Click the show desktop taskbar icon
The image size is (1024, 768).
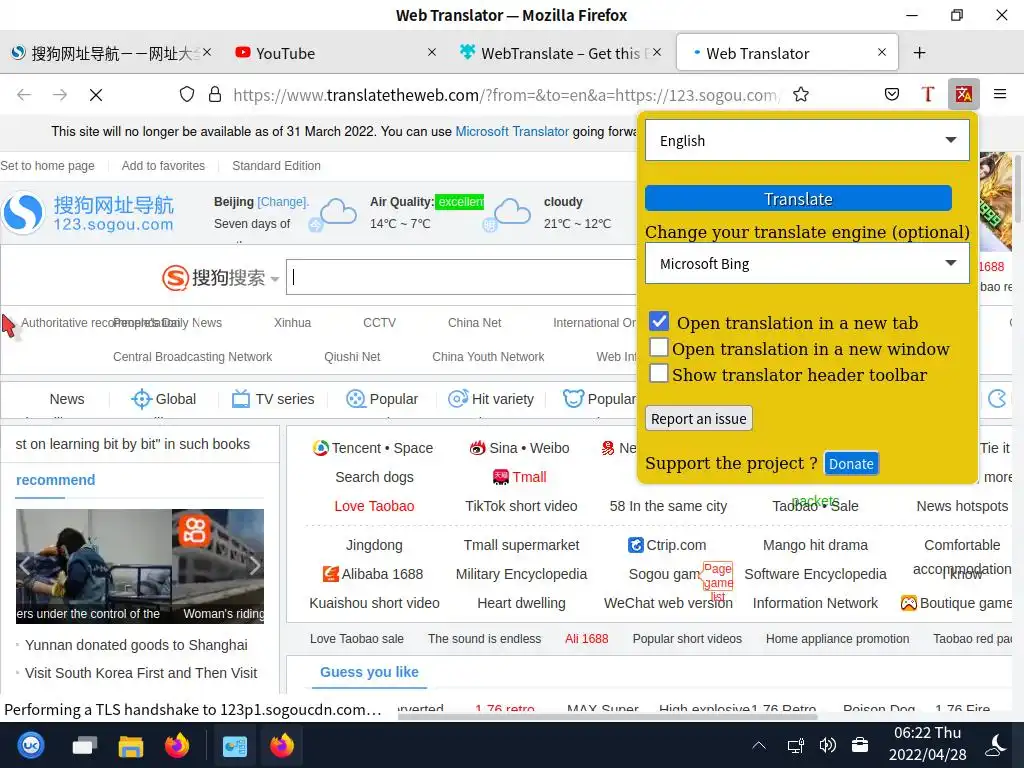(x=84, y=746)
